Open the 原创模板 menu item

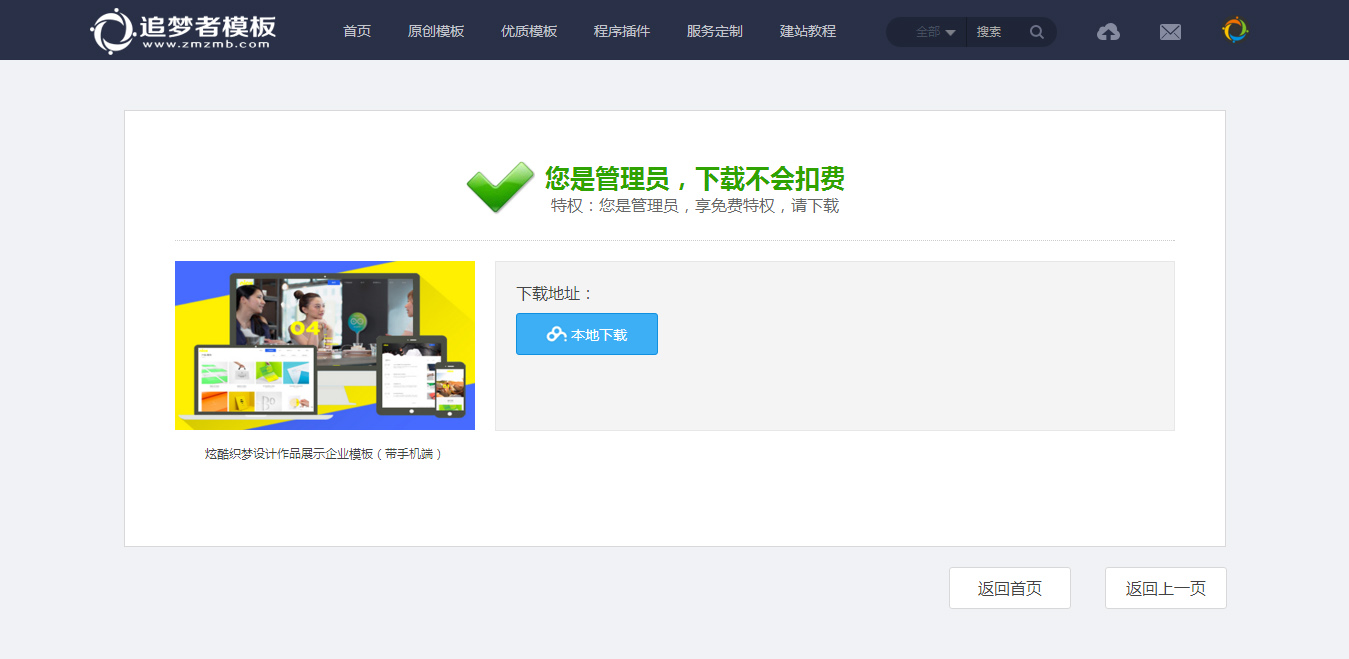click(x=436, y=31)
